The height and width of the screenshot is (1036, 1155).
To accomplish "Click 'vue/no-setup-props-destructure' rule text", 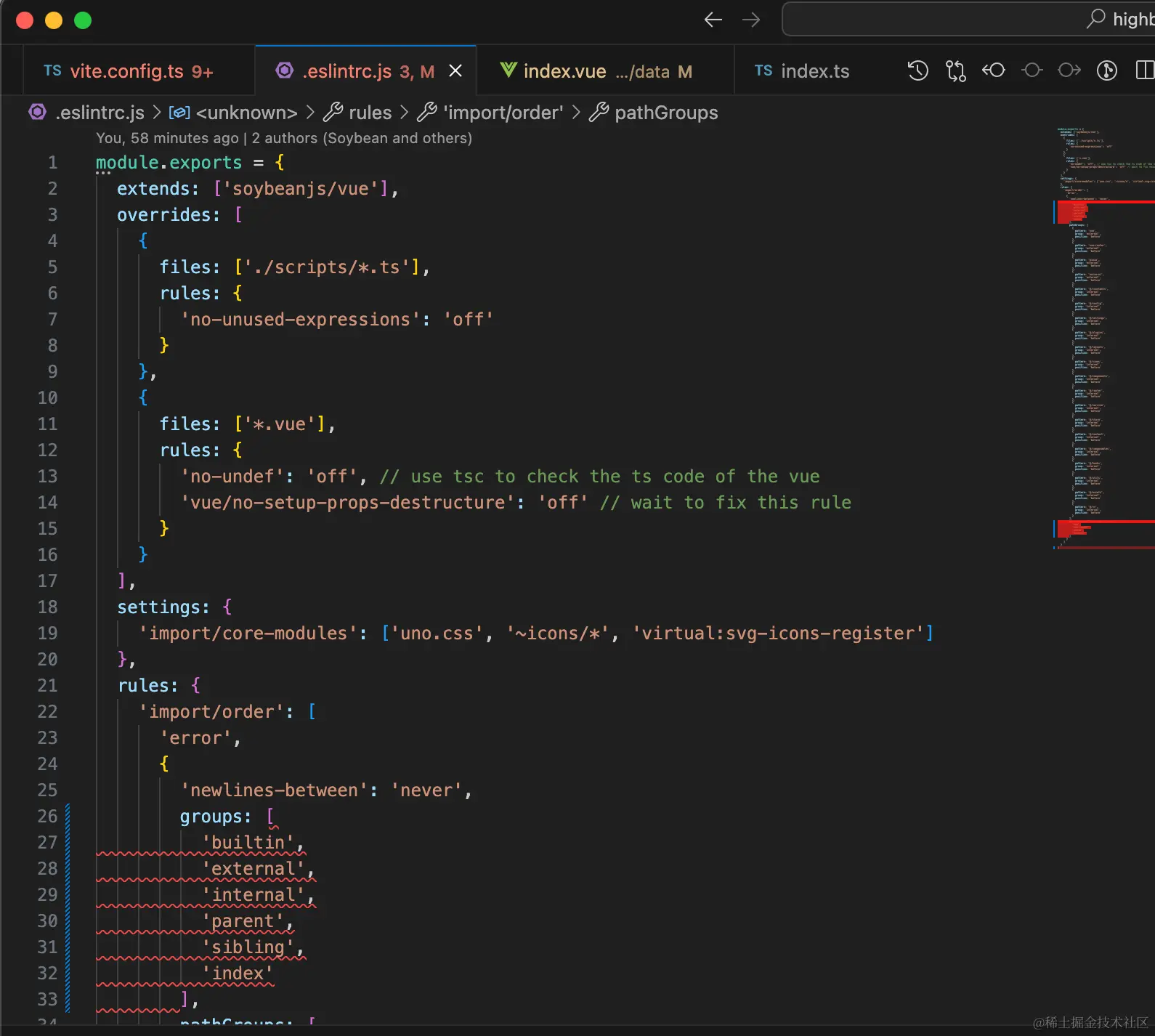I will [x=347, y=502].
